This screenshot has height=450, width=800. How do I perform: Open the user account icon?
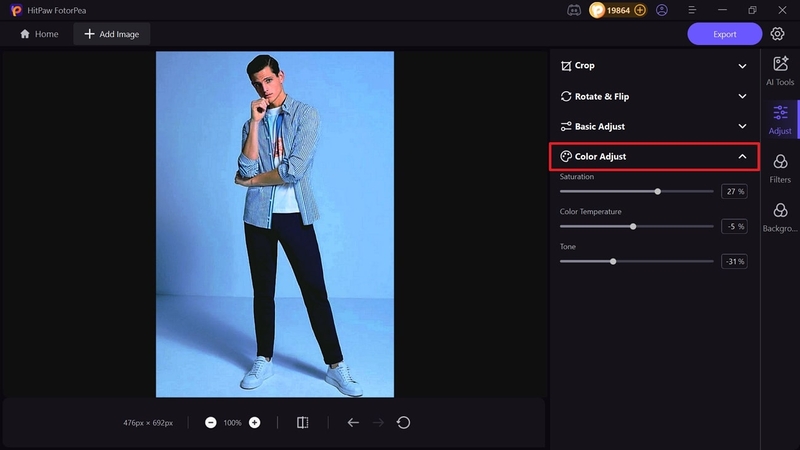[x=662, y=10]
